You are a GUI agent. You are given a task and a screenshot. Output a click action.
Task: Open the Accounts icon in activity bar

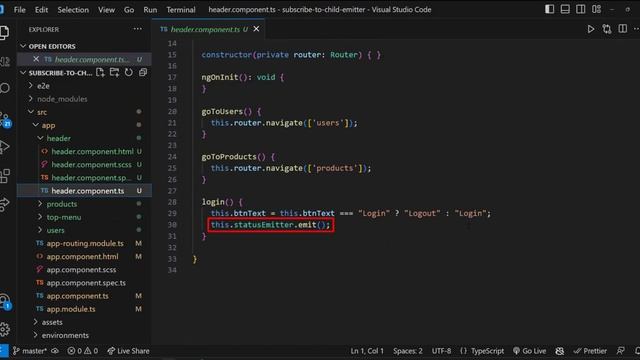coord(5,302)
